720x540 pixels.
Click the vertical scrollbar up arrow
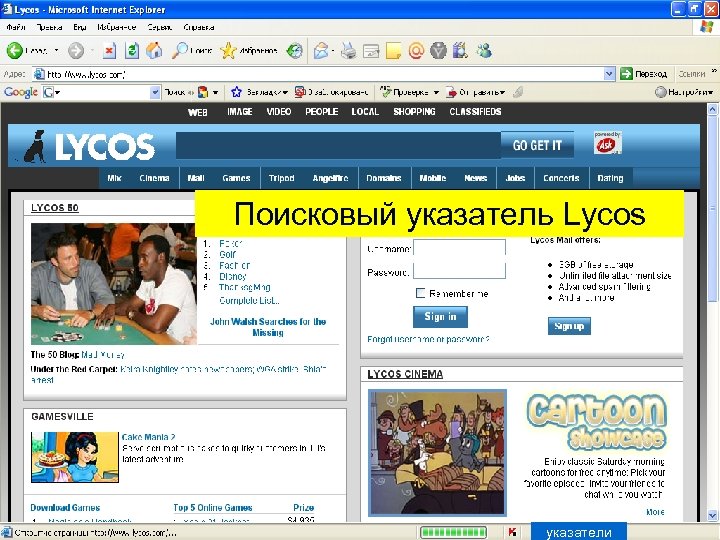712,109
